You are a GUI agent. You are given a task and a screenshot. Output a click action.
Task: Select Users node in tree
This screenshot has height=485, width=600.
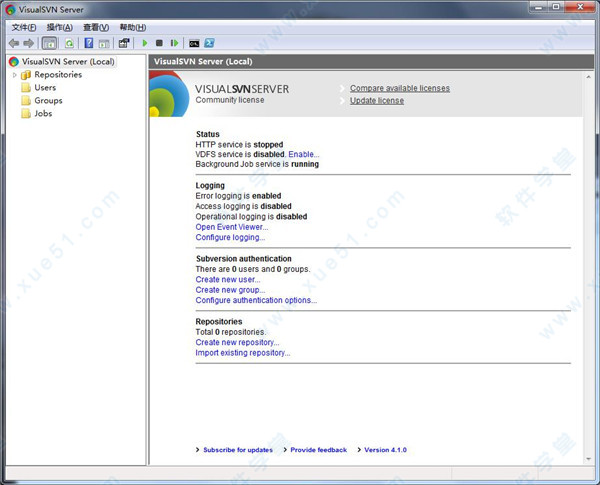45,88
